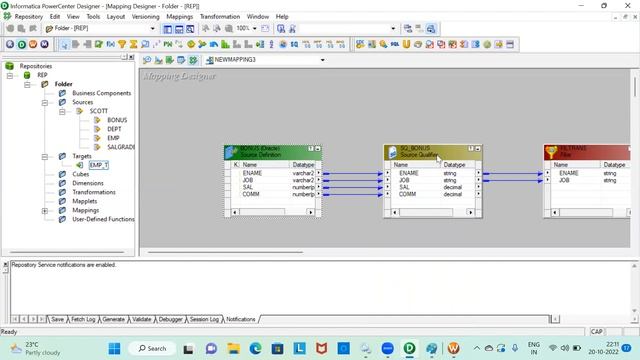Open the Repository menu

tap(29, 17)
